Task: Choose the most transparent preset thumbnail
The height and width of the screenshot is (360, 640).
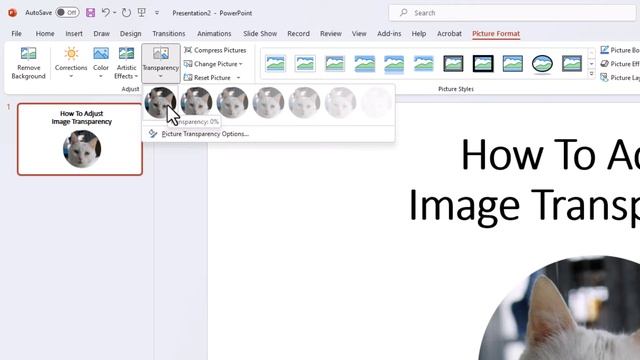Action: (376, 103)
